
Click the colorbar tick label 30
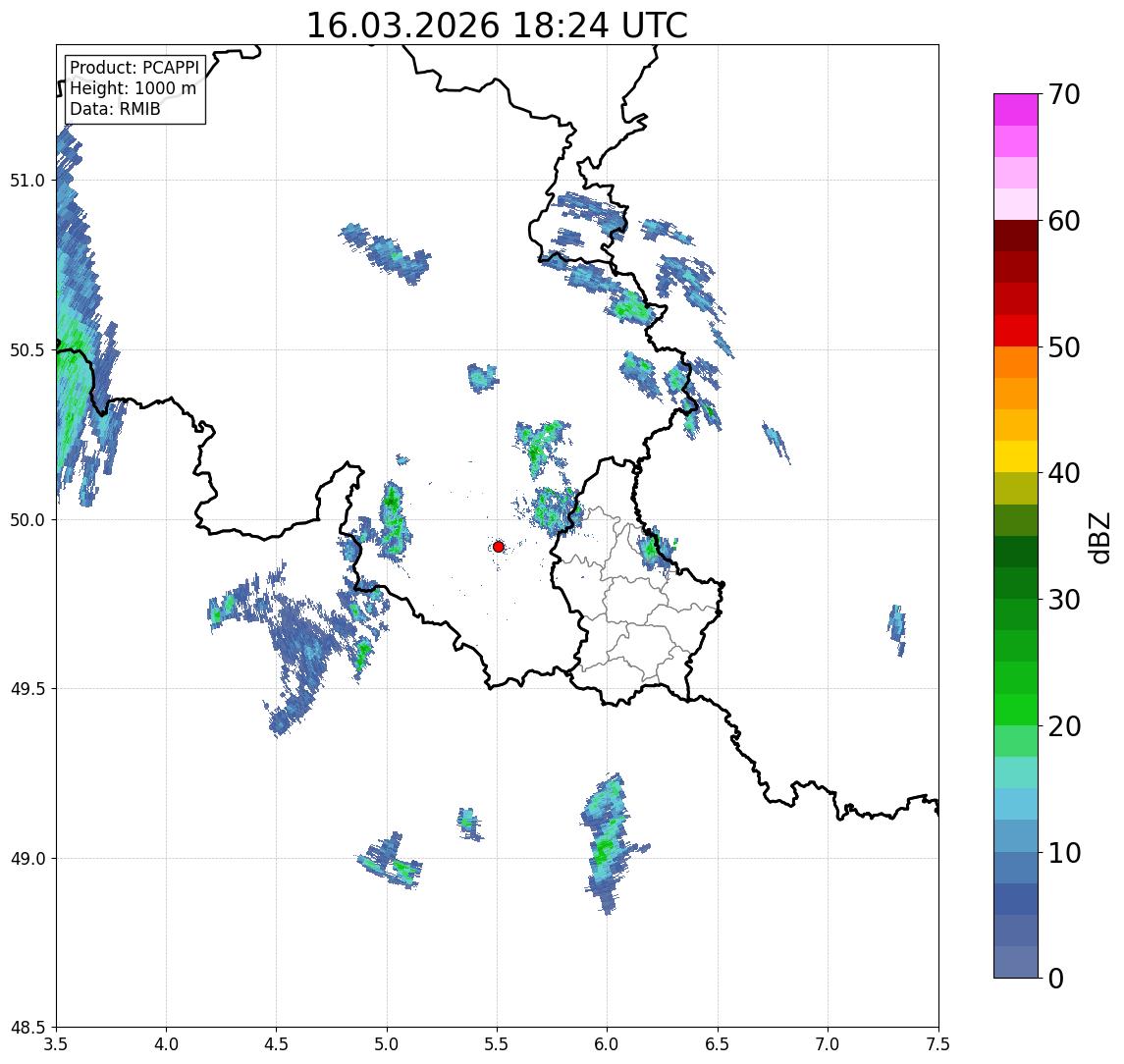point(1064,600)
